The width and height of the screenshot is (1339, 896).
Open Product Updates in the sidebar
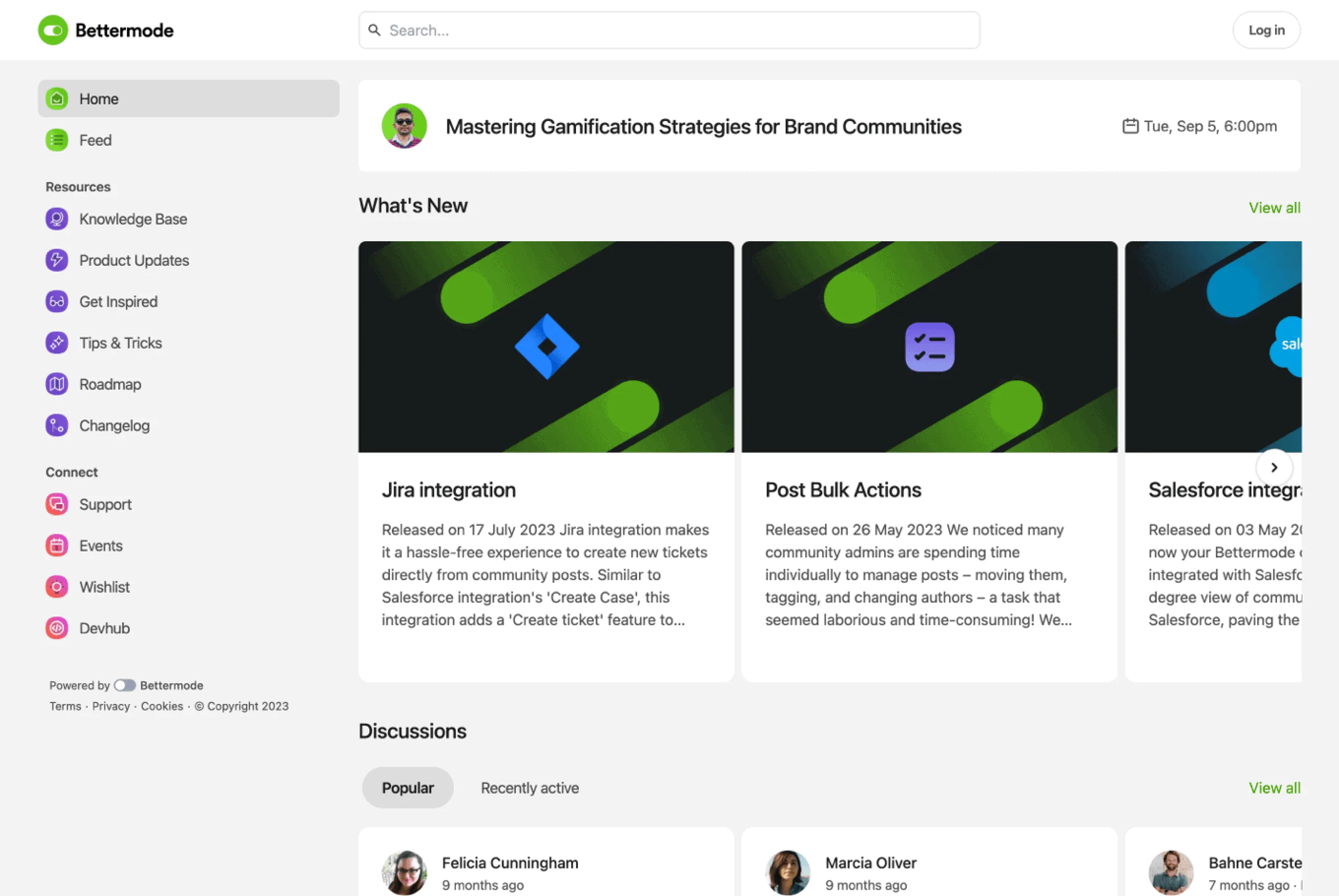point(189,260)
